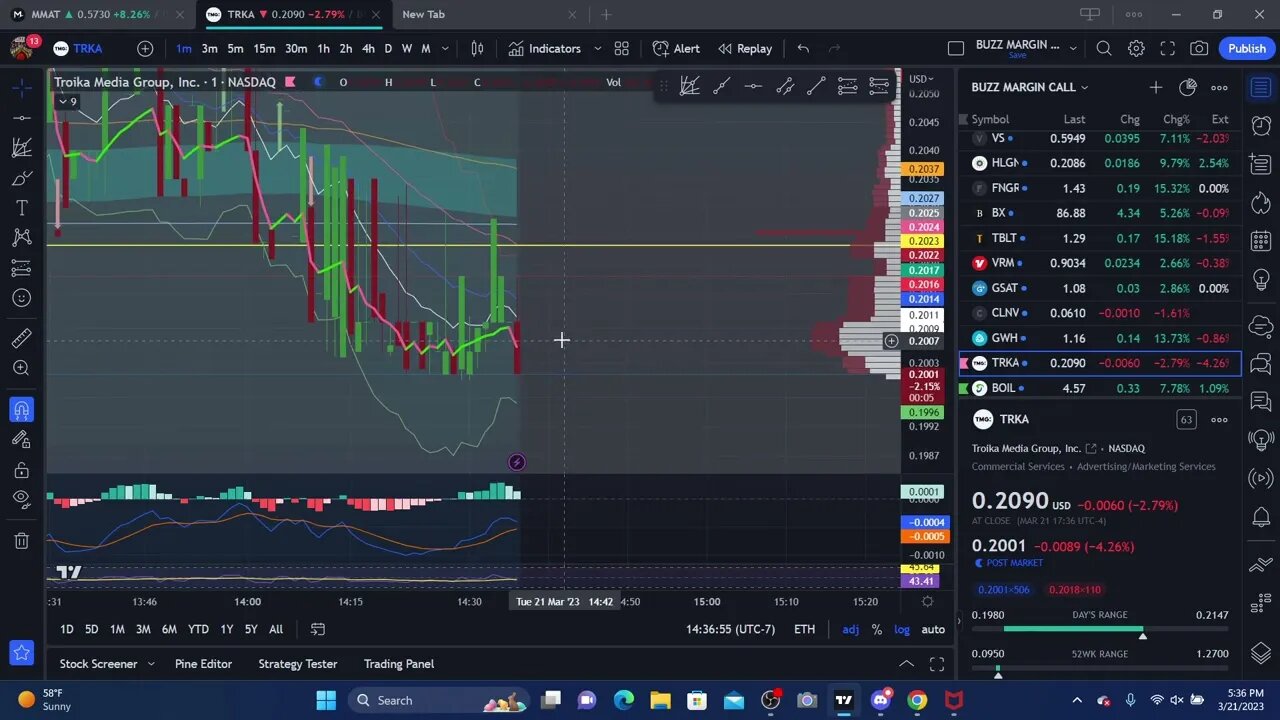
Task: Open the Windows Start menu
Action: click(x=326, y=700)
